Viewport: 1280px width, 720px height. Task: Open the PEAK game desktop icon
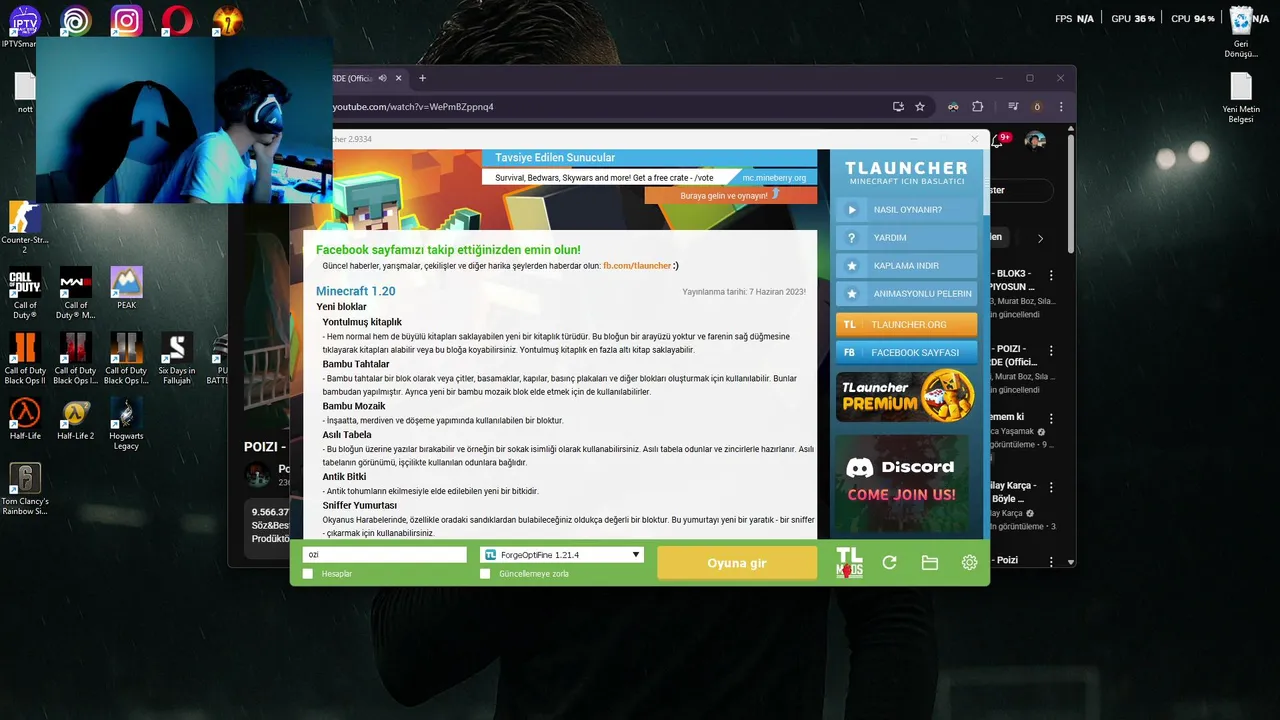point(126,287)
